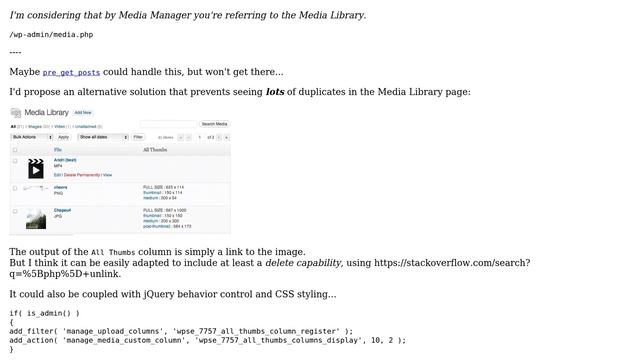
Task: Go to the previous page arrow
Action: 189,138
